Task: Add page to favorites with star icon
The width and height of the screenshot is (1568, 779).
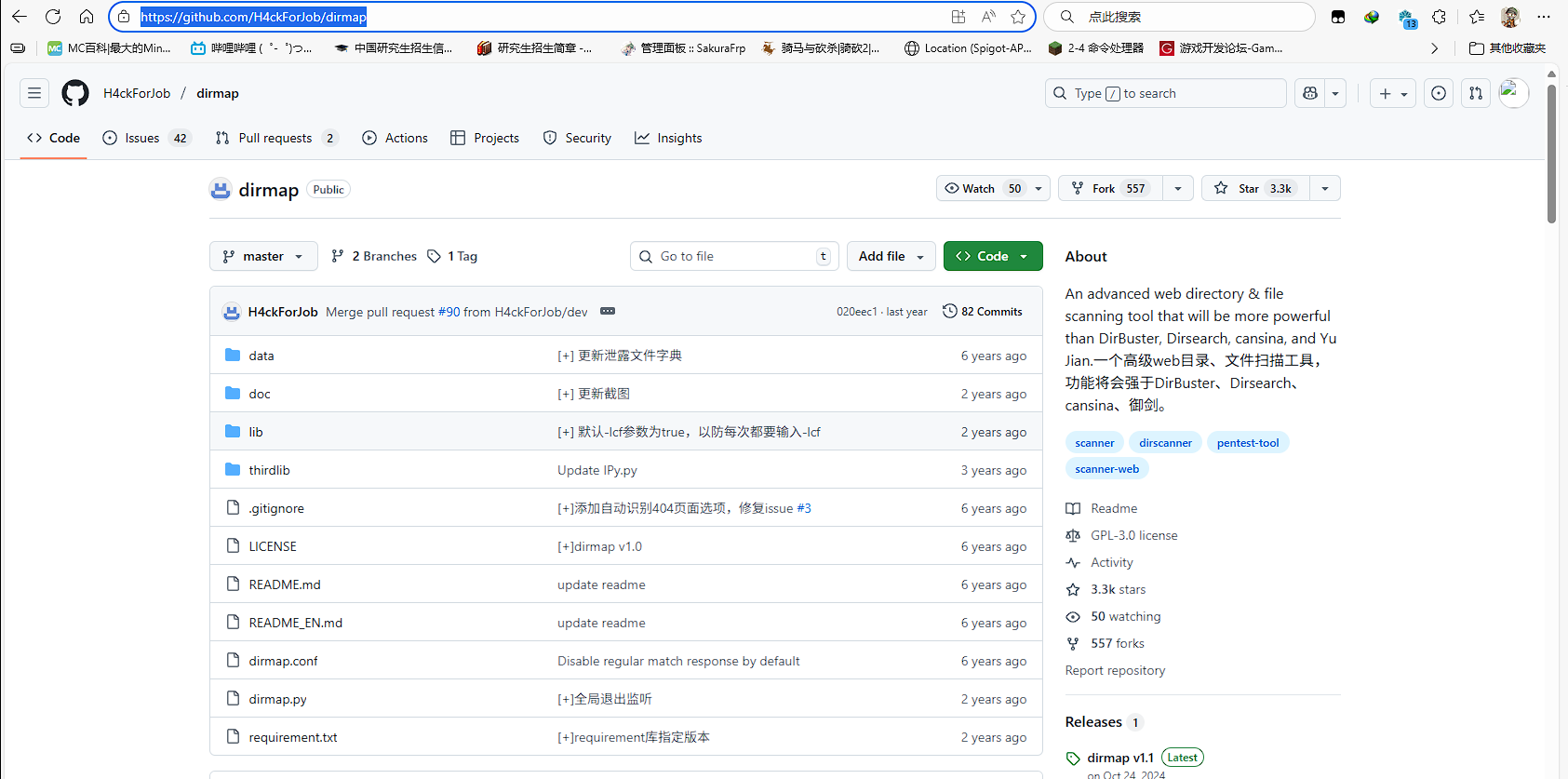Action: point(1018,17)
